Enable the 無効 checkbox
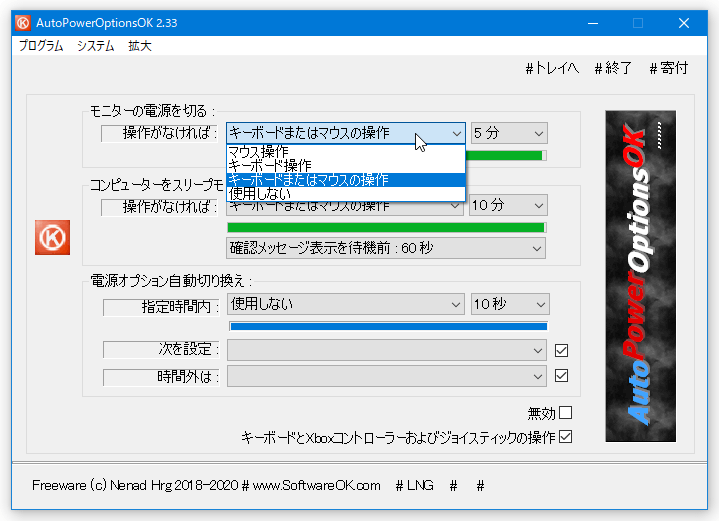The height and width of the screenshot is (521, 719). (565, 412)
